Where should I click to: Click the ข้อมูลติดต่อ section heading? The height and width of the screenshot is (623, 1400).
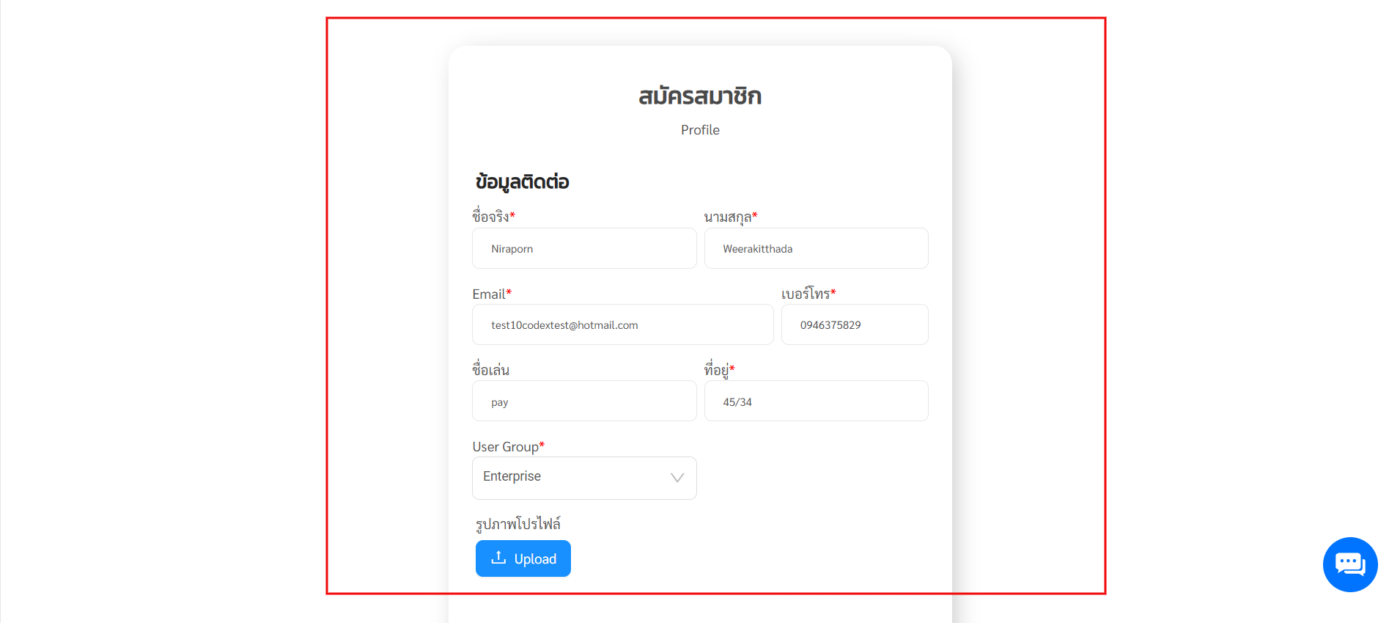point(523,183)
